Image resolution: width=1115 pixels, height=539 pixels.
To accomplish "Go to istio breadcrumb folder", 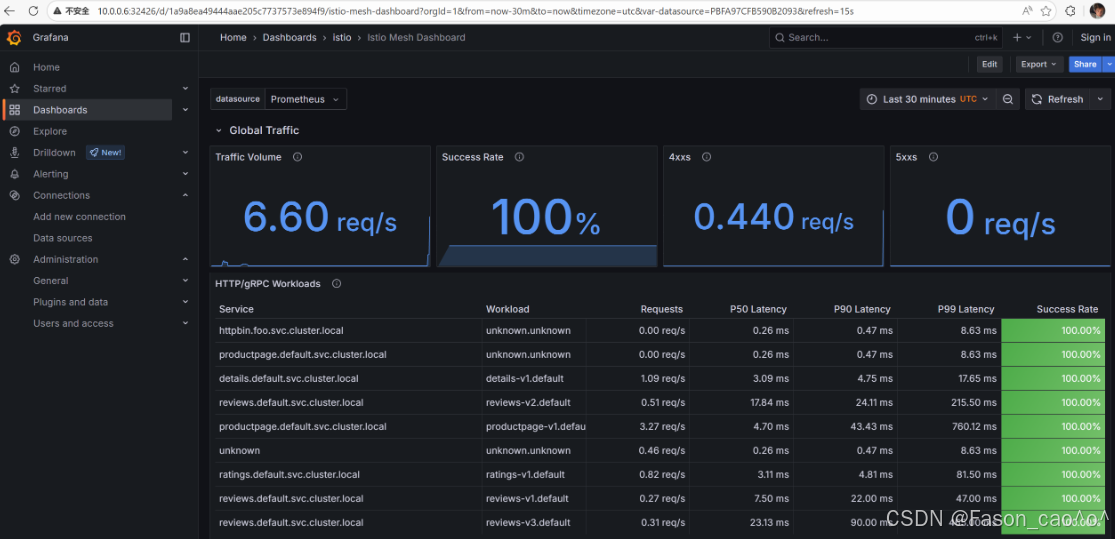I will [x=342, y=38].
